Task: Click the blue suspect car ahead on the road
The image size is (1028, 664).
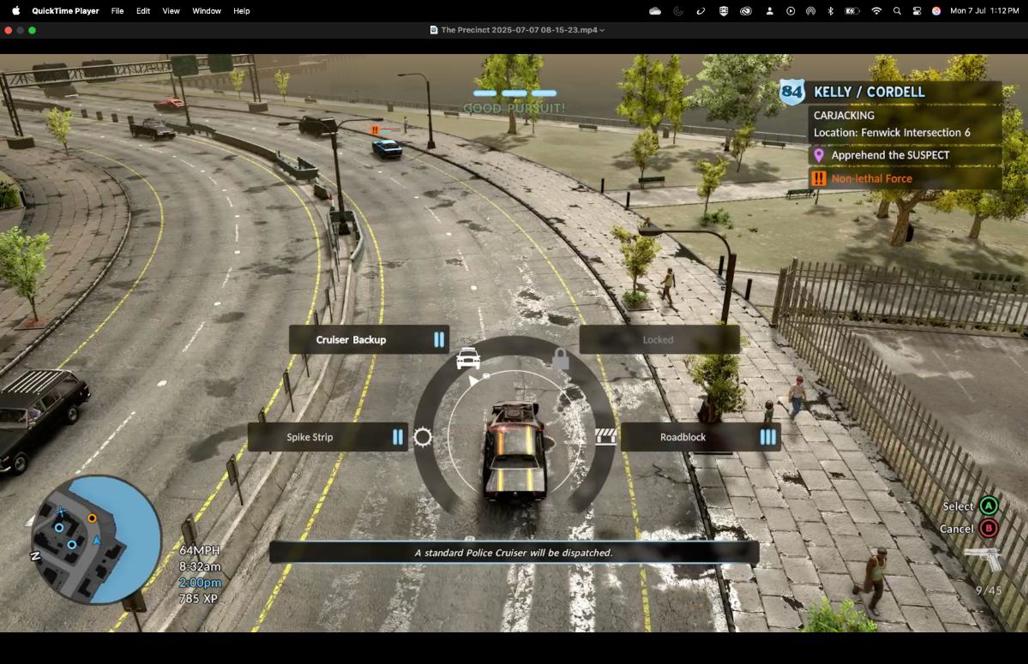Action: tap(387, 147)
